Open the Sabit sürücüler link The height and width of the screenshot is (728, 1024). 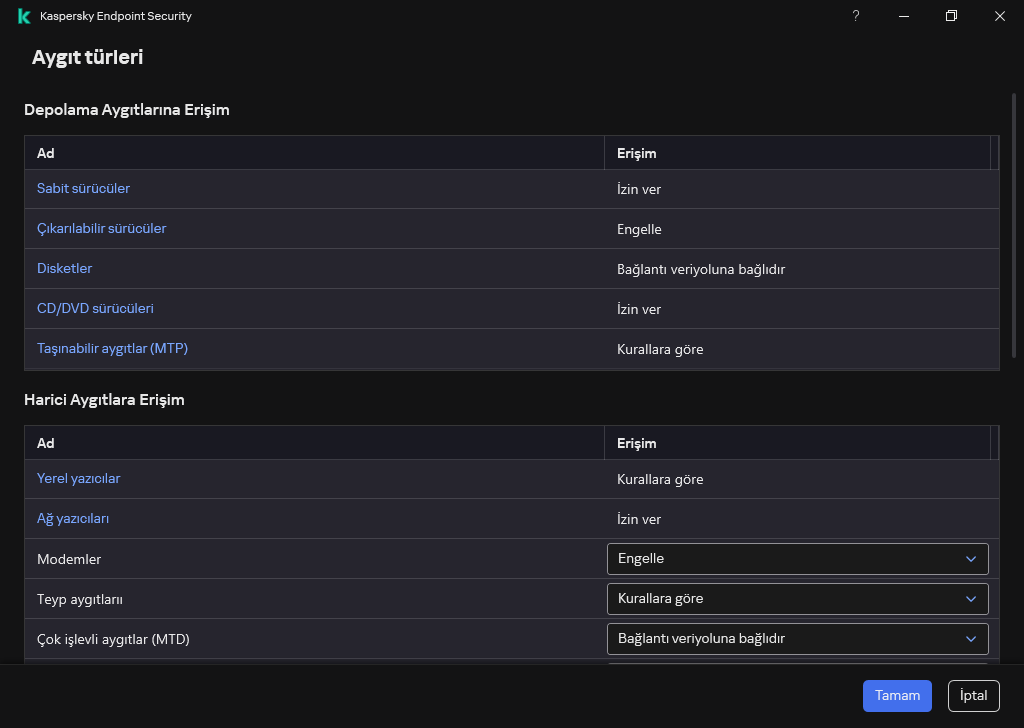(x=83, y=189)
